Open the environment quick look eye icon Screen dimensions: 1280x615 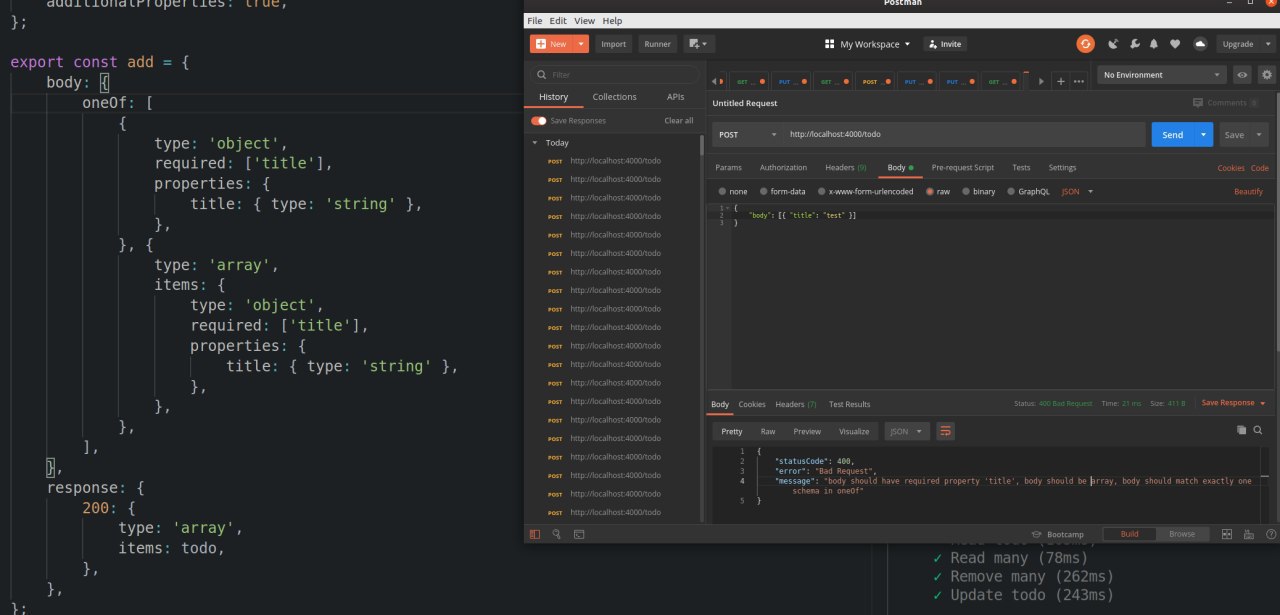click(1242, 75)
